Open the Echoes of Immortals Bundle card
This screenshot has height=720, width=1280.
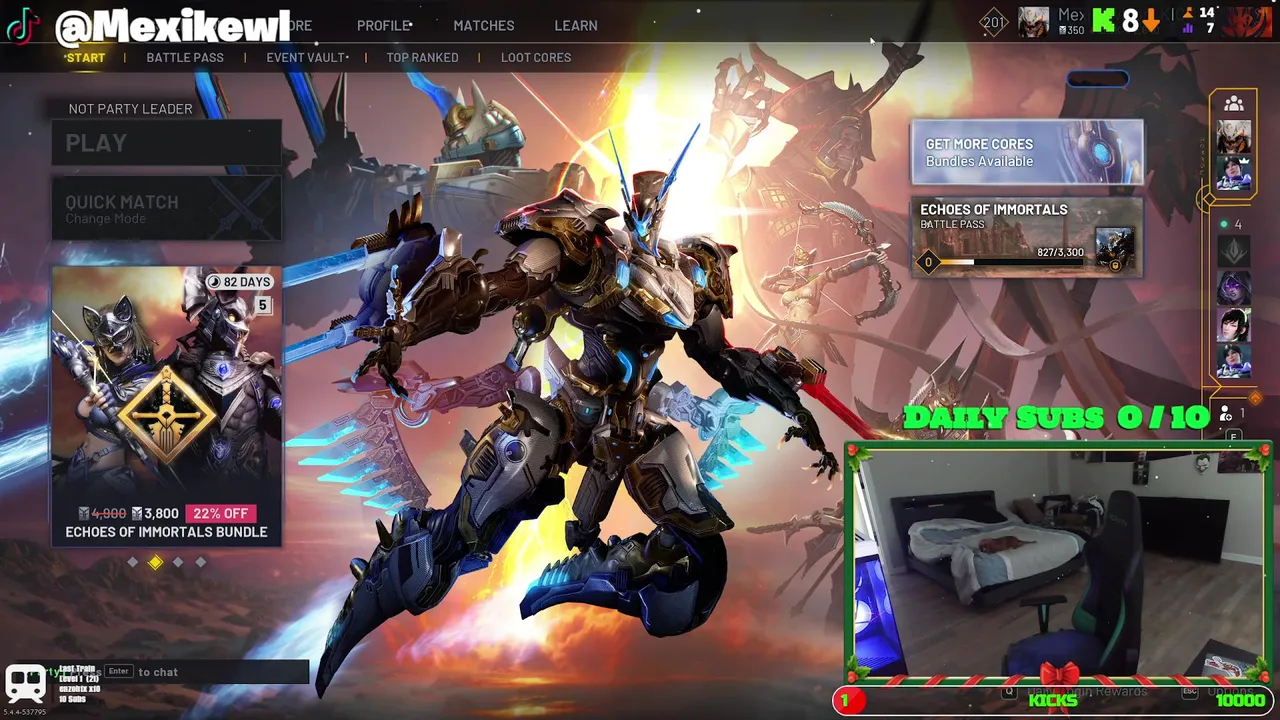(x=167, y=406)
